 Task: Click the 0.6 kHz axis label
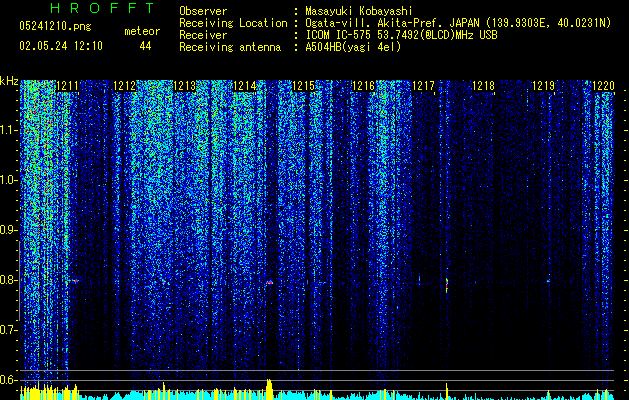click(9, 380)
